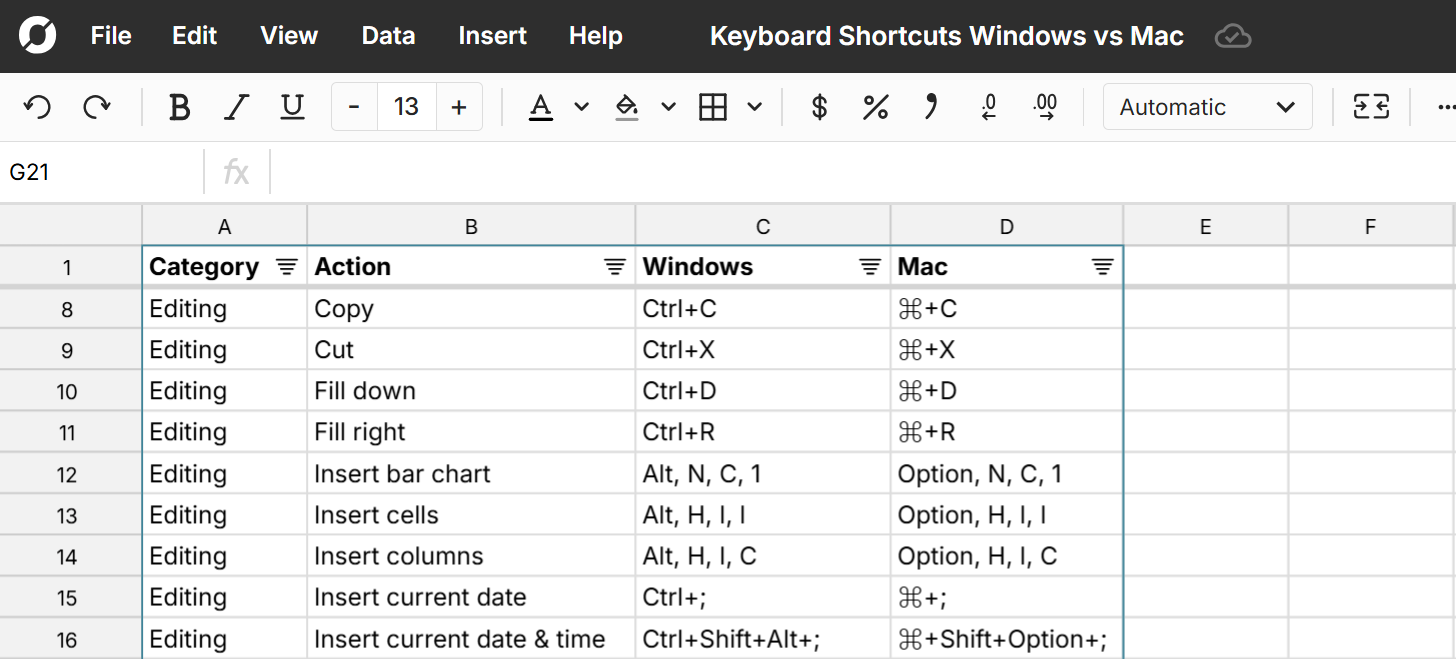Screen dimensions: 1456x659
Task: Open the filter icon on the Category column
Action: (286, 266)
